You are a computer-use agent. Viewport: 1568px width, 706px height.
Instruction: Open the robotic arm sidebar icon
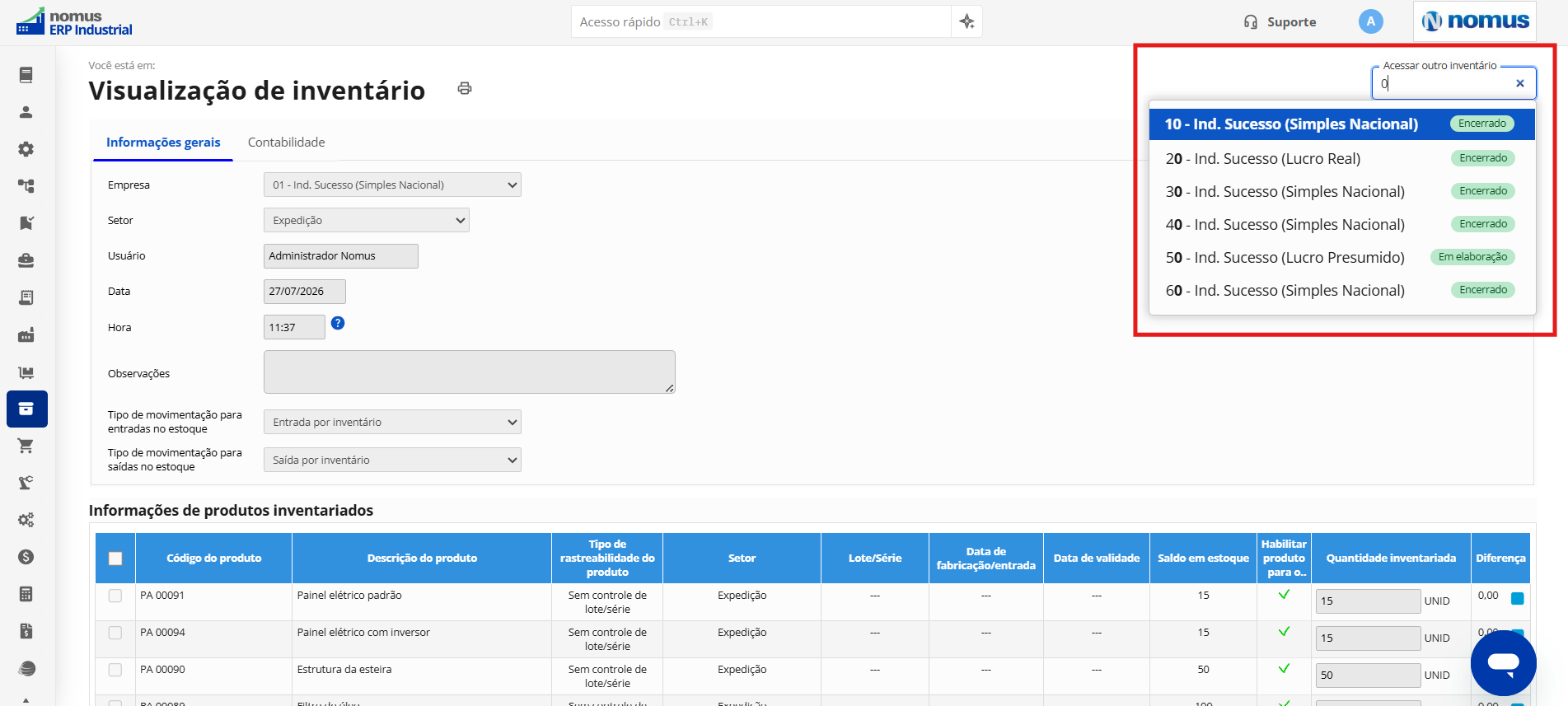tap(26, 483)
